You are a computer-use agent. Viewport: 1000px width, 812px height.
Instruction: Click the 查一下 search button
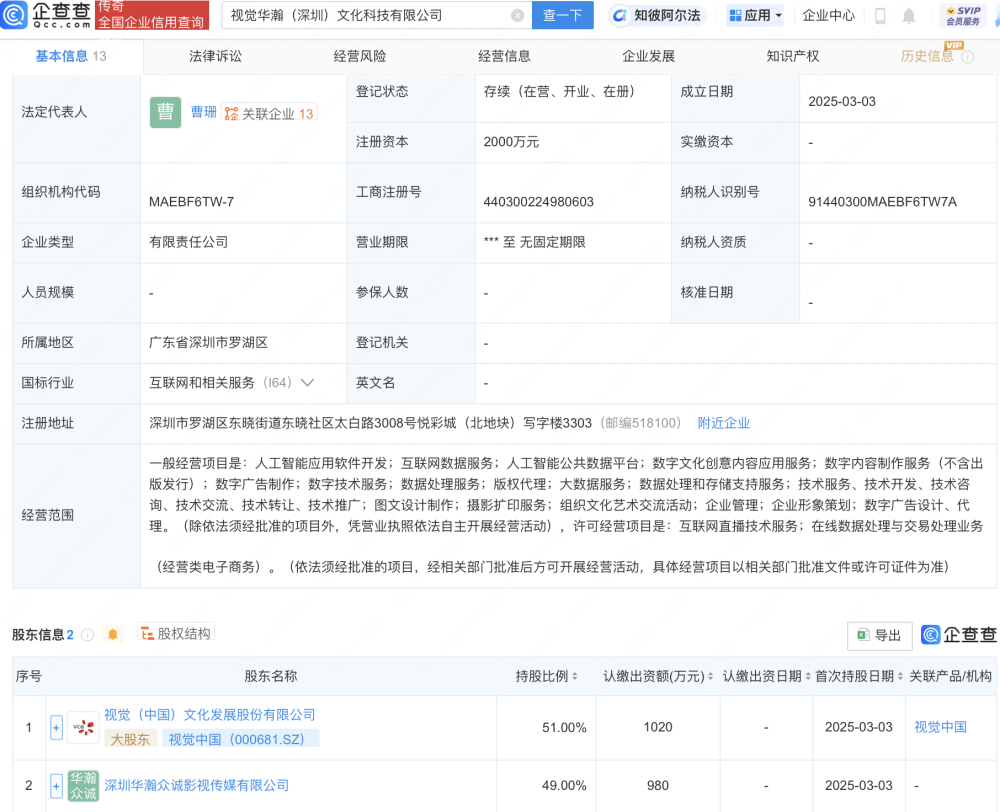(562, 15)
